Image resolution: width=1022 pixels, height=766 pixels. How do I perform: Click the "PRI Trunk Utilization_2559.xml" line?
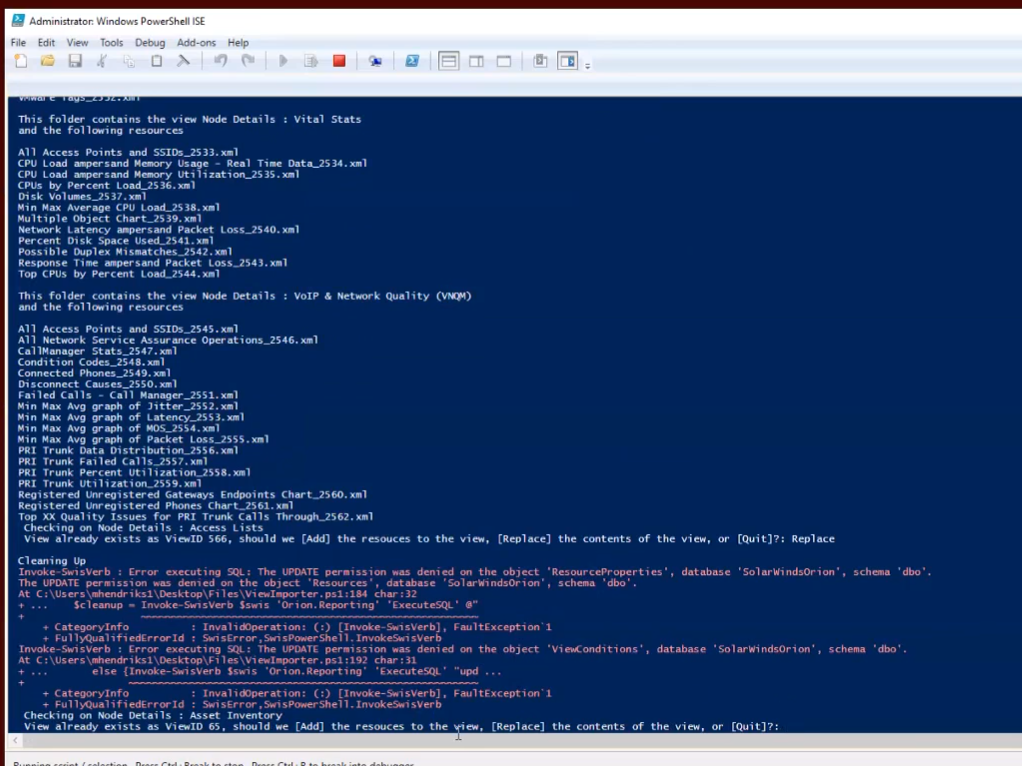pos(110,483)
